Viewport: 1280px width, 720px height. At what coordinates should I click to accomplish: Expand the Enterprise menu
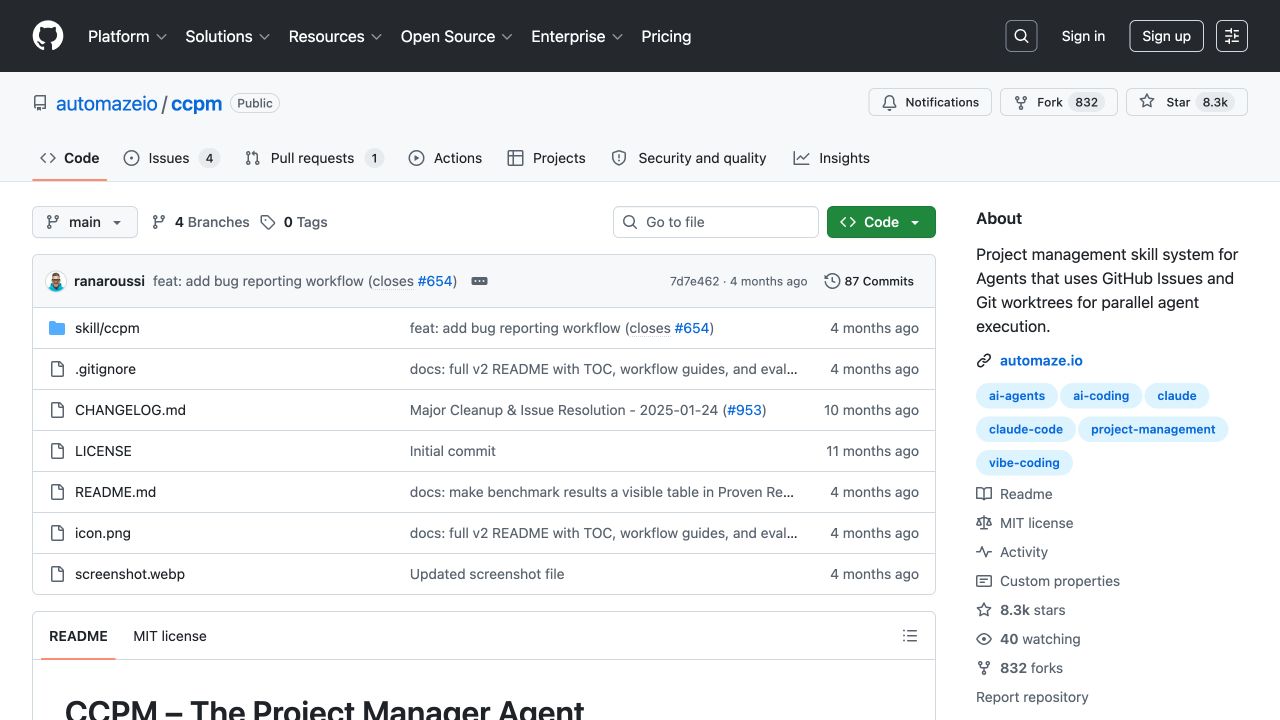coord(577,36)
